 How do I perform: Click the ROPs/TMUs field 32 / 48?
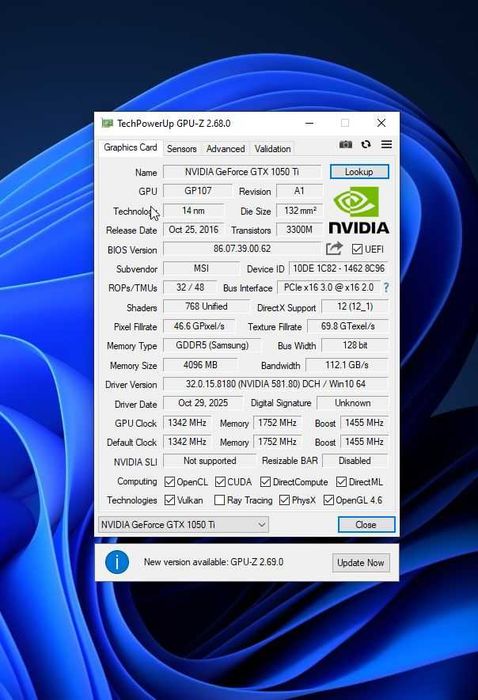(190, 288)
